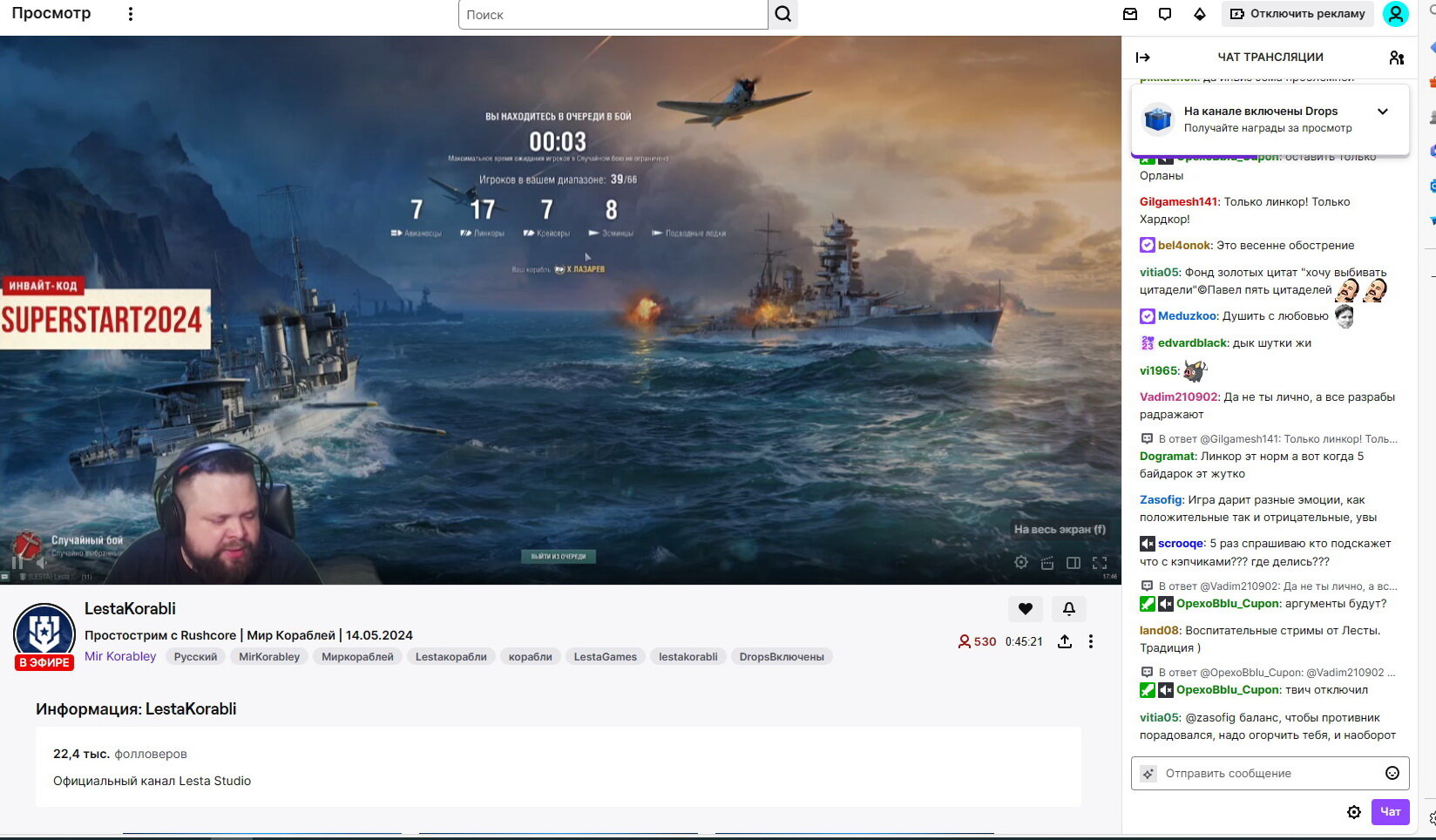The width and height of the screenshot is (1436, 840).
Task: Open the inbox icon in the top bar
Action: [1130, 14]
